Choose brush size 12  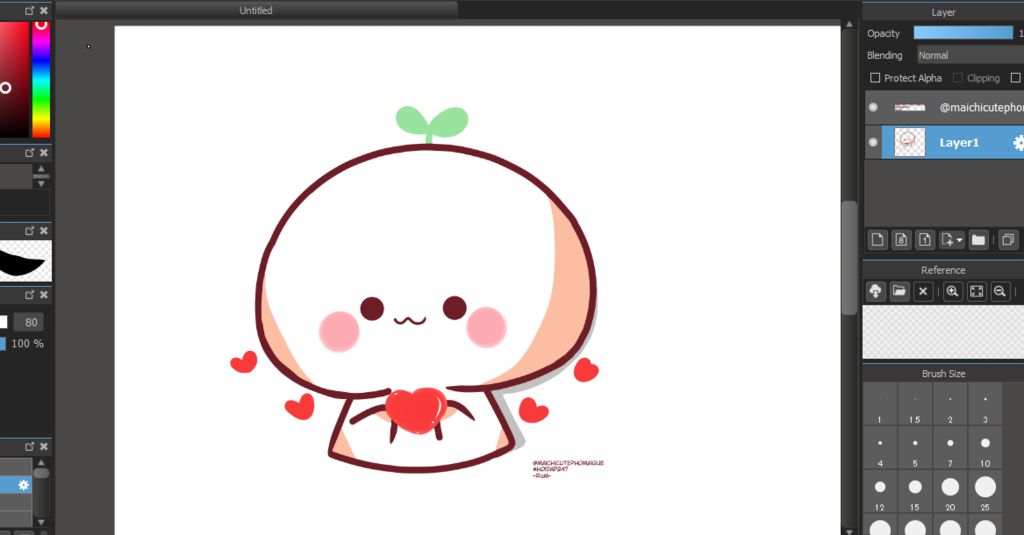880,492
